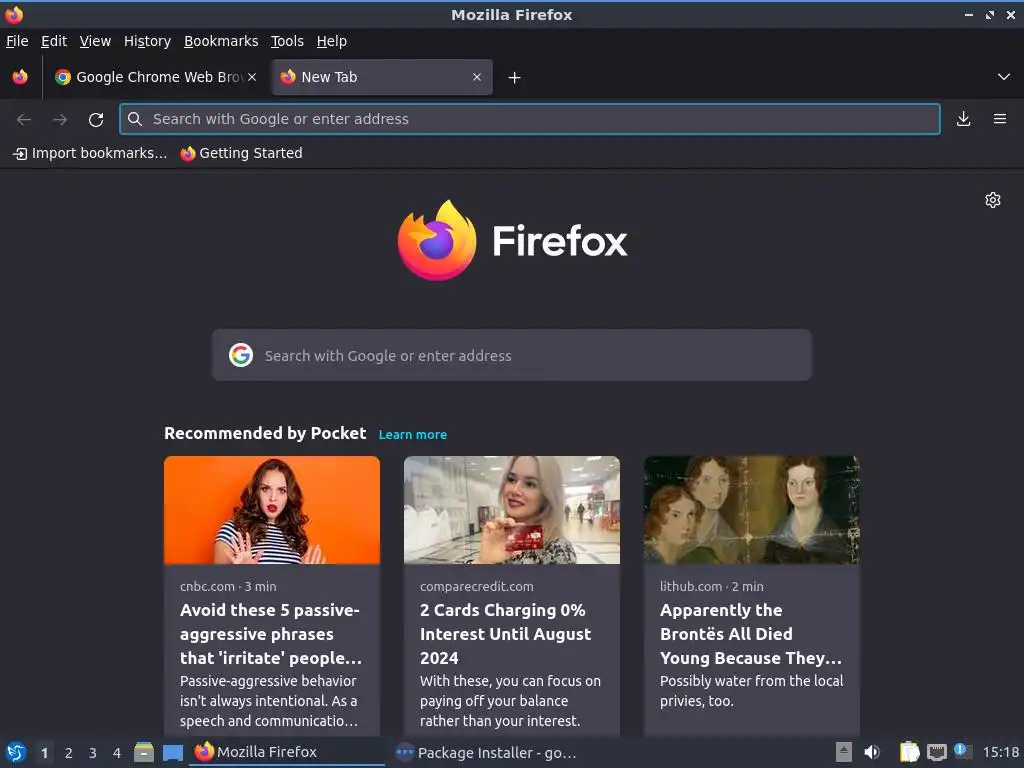Switch to workspace 2 in taskbar
Image resolution: width=1024 pixels, height=768 pixels.
69,753
